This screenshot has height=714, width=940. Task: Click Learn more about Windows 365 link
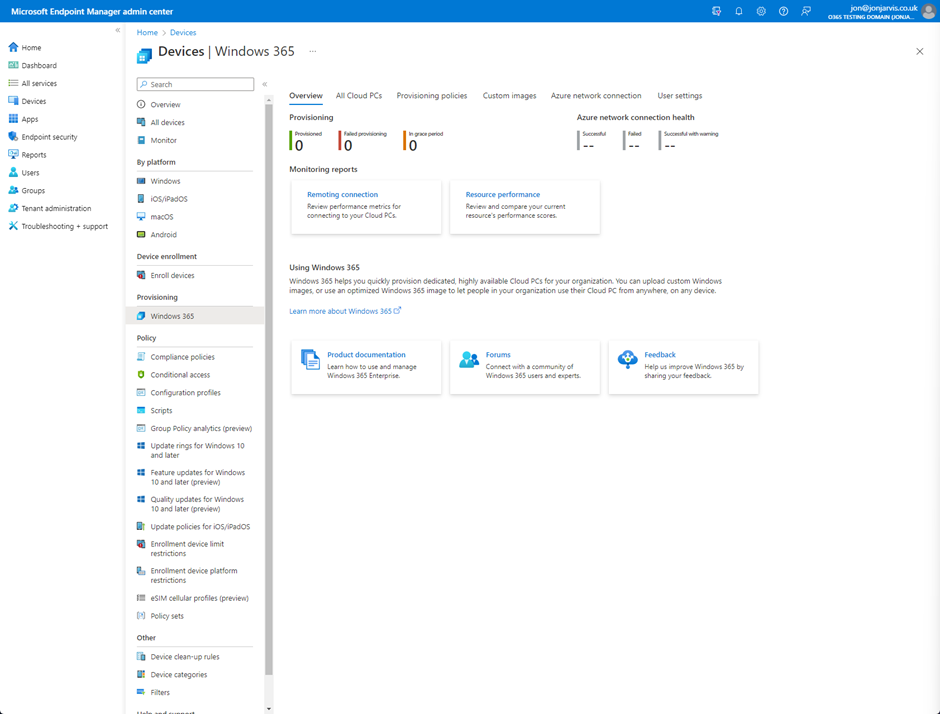tap(345, 311)
